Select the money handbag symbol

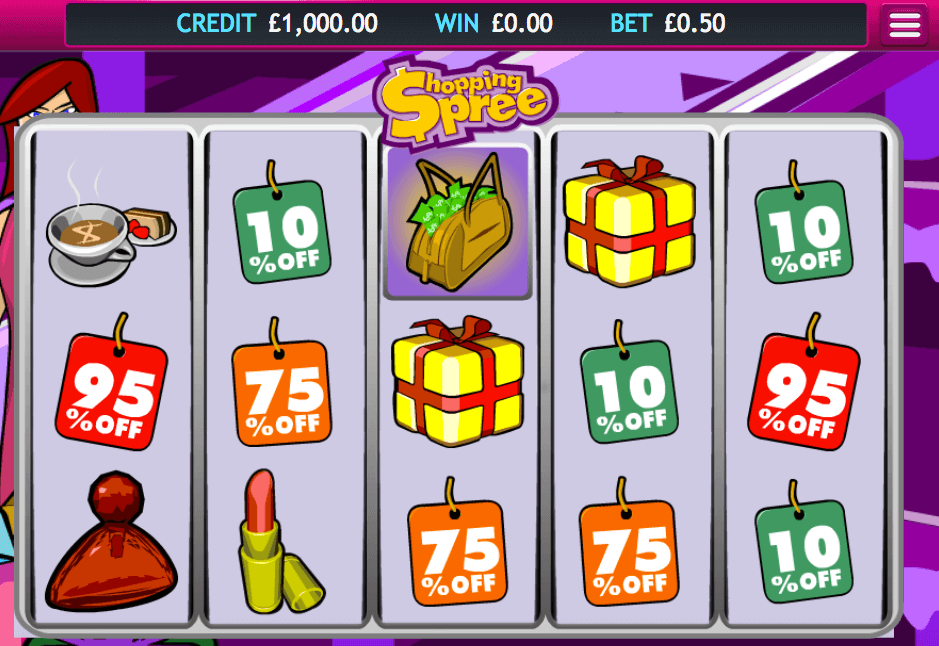tap(458, 222)
